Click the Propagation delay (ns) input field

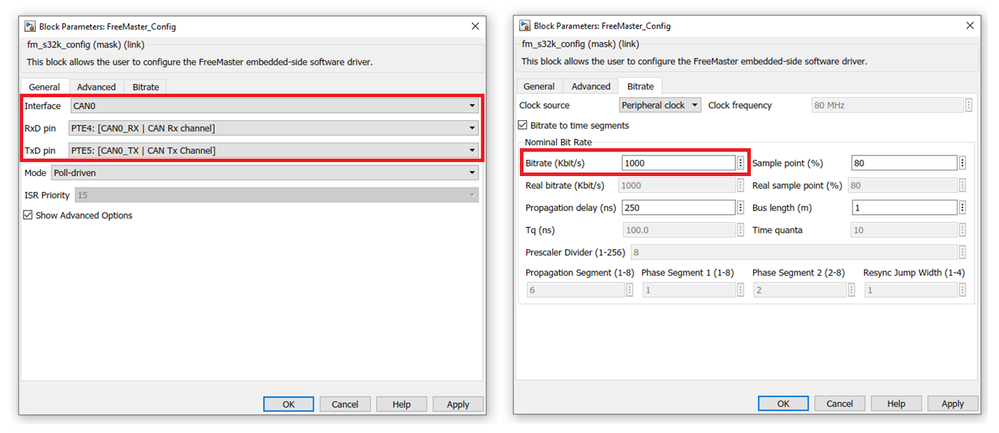678,208
